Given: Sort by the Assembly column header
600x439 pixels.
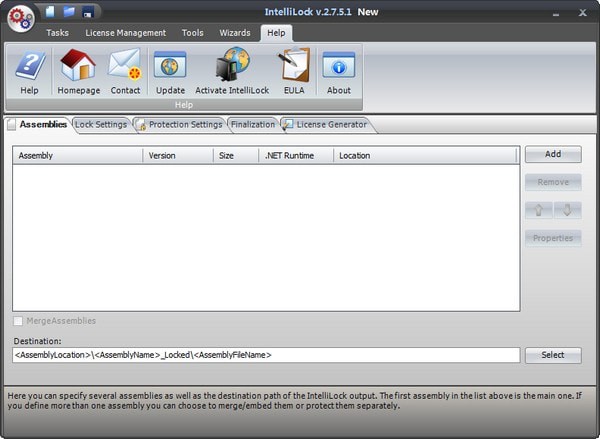Looking at the screenshot, I should coord(78,156).
